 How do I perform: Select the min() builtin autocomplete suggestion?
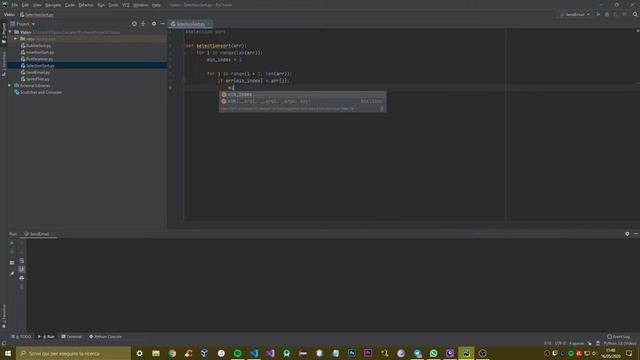pyautogui.click(x=302, y=101)
